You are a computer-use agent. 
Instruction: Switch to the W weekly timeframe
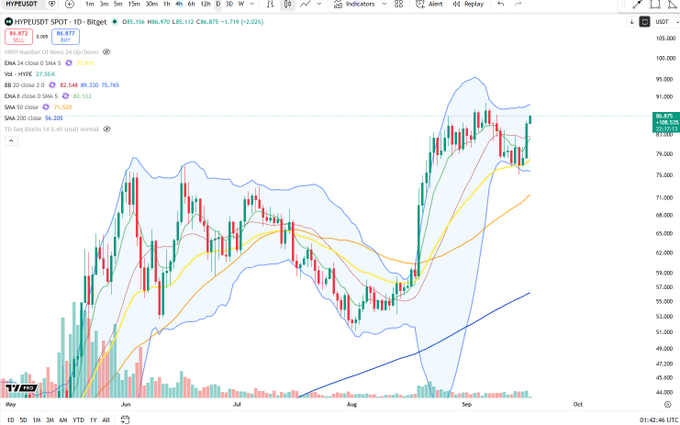(241, 4)
